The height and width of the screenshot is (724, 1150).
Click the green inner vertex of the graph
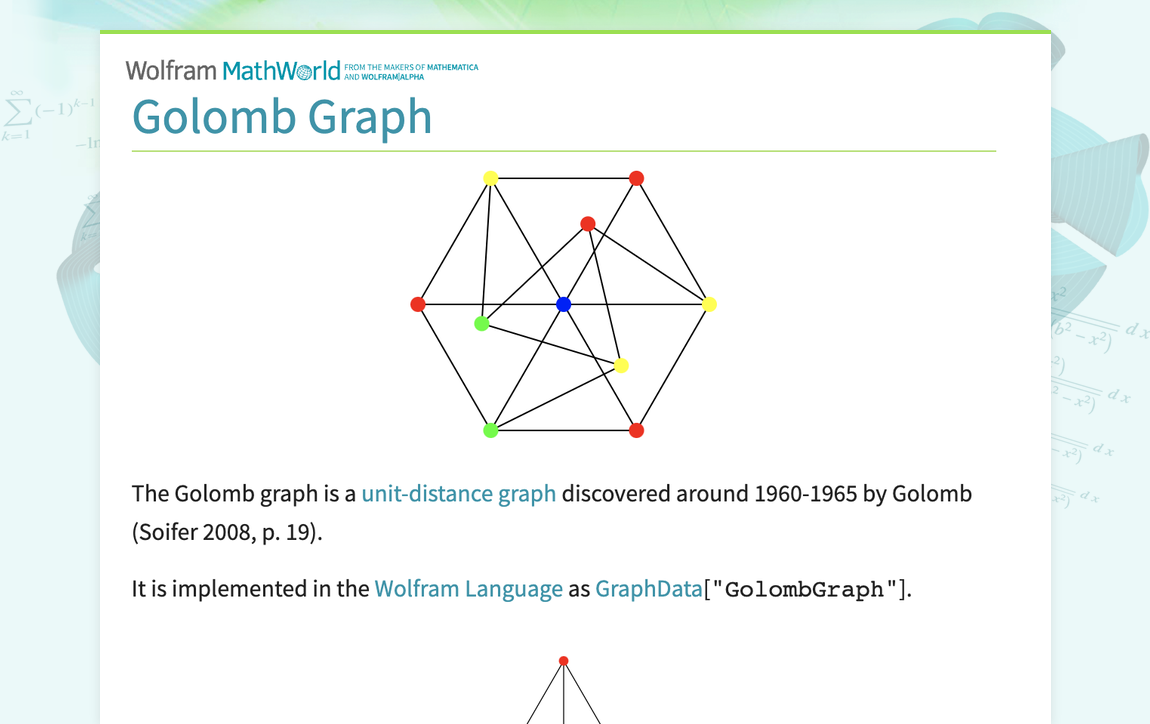tap(483, 322)
